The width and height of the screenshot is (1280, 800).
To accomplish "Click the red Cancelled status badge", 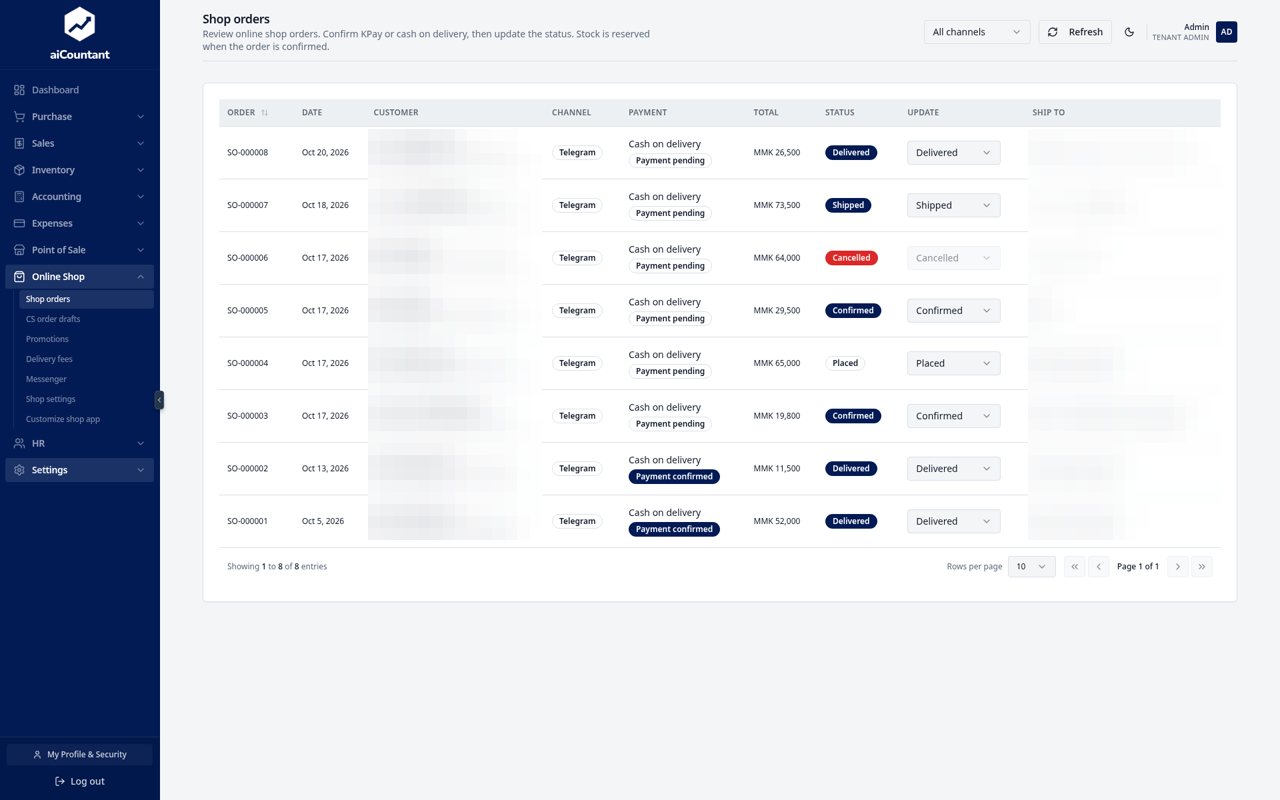I will [x=851, y=258].
